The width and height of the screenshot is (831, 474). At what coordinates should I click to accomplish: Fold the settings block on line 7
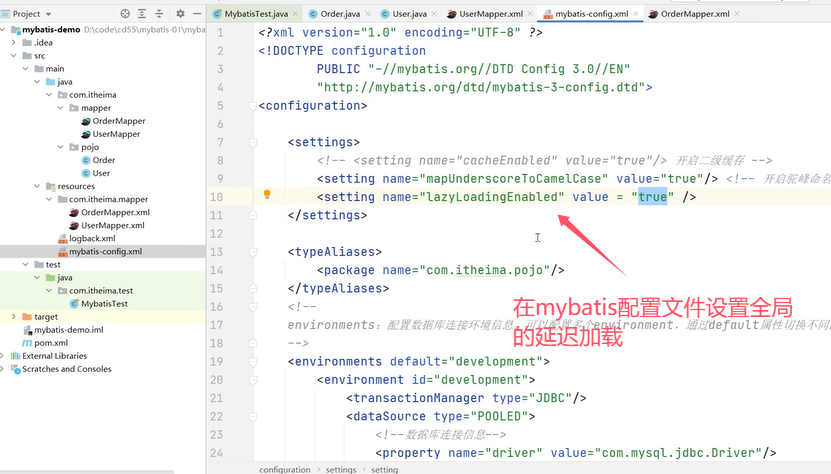253,143
